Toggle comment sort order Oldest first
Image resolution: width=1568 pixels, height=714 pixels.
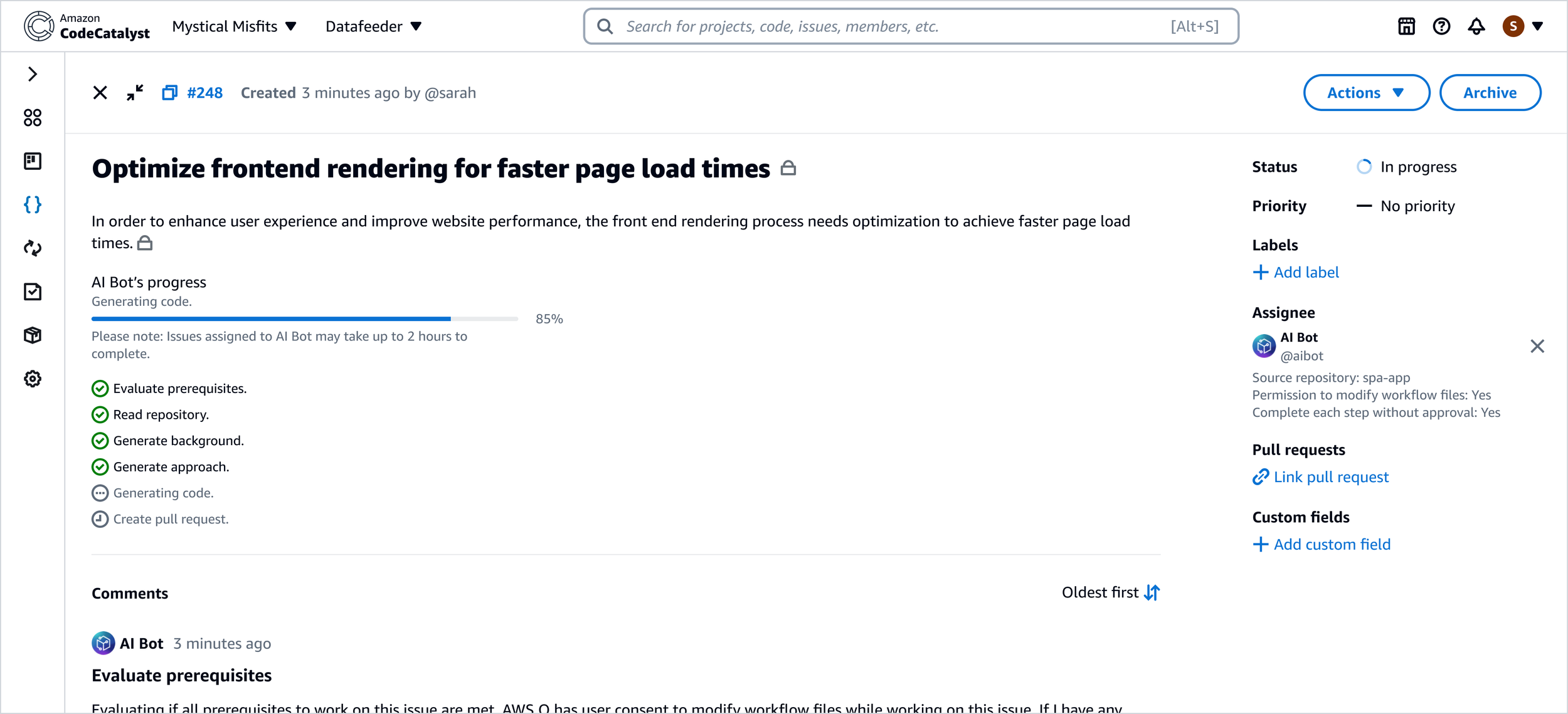[1110, 592]
